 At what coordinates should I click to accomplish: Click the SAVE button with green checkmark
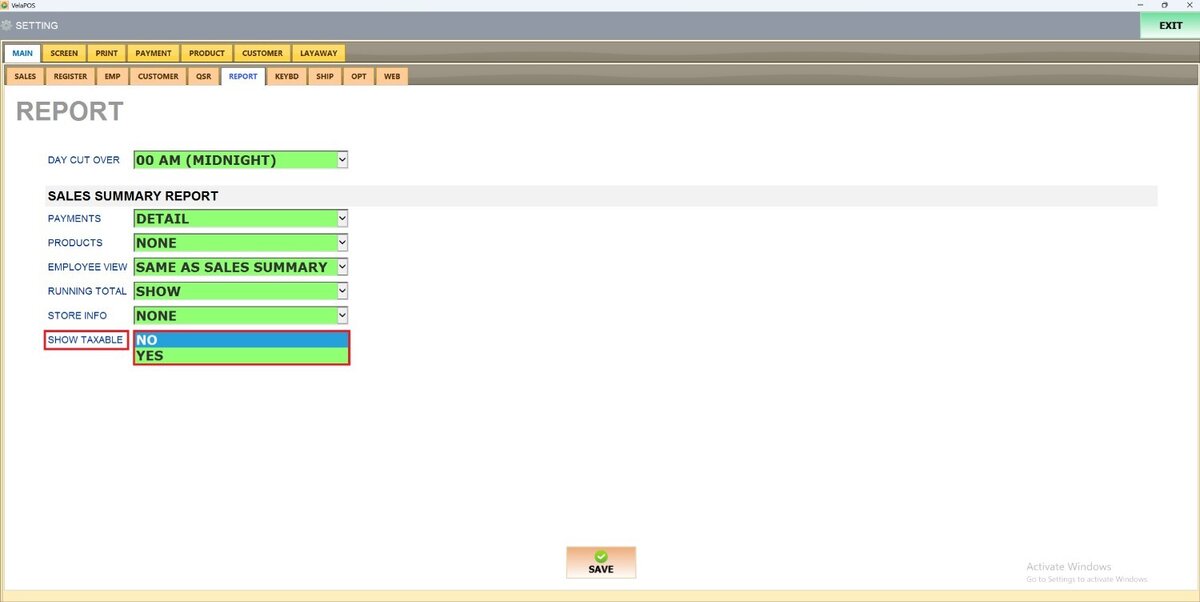point(600,562)
